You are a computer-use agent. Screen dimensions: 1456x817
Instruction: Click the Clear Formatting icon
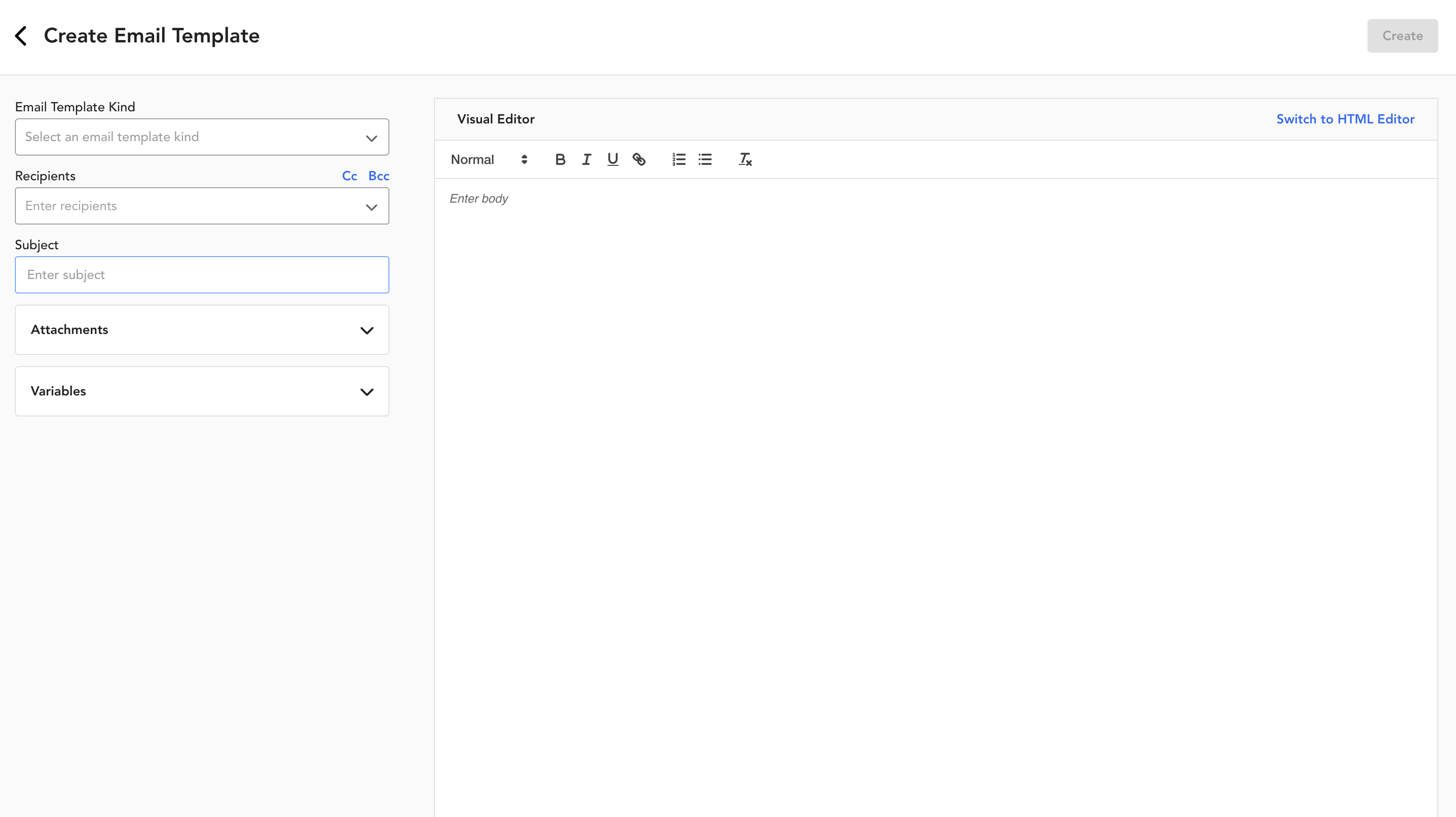(745, 159)
